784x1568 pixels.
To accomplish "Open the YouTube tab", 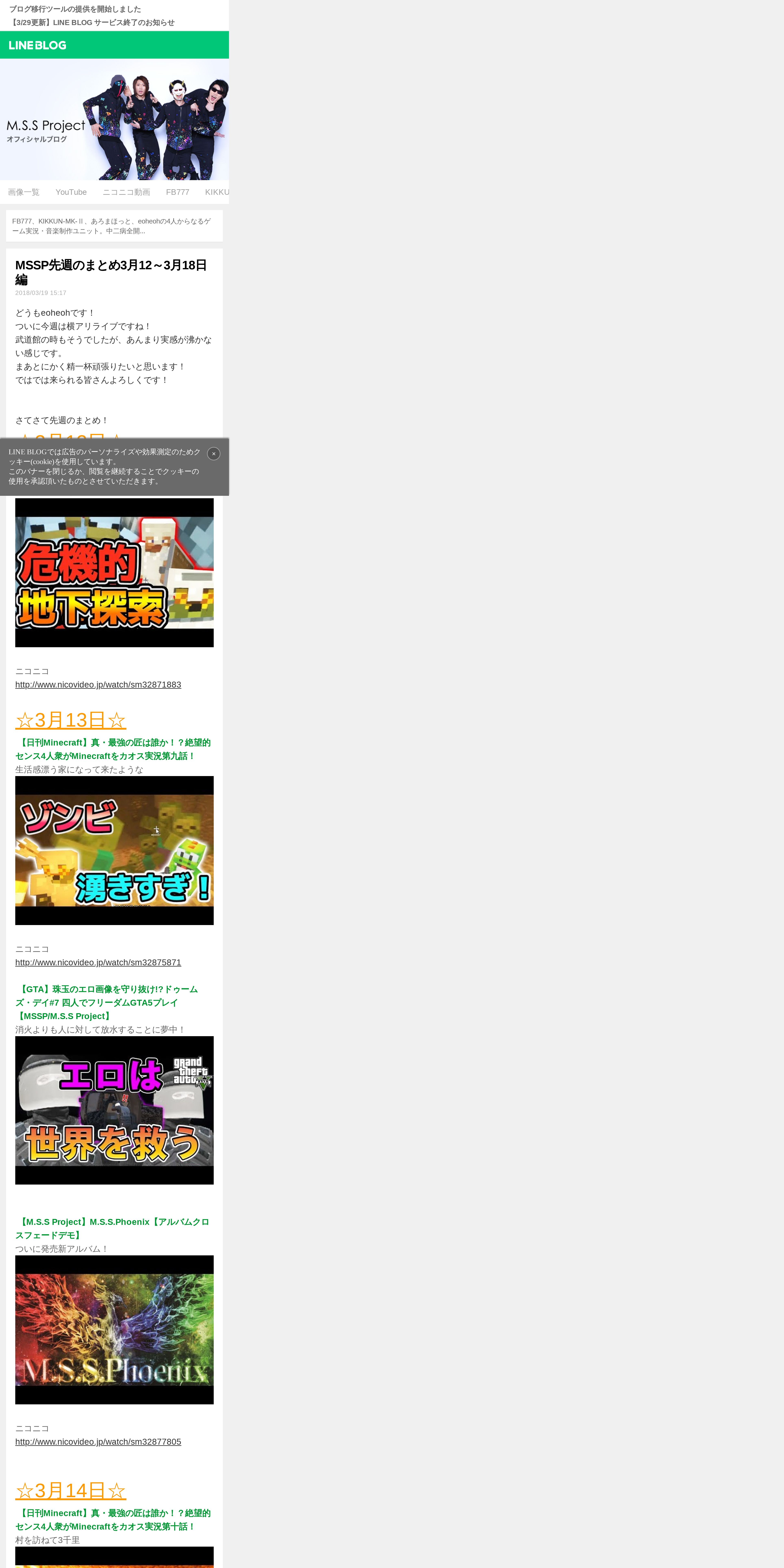I will click(71, 192).
